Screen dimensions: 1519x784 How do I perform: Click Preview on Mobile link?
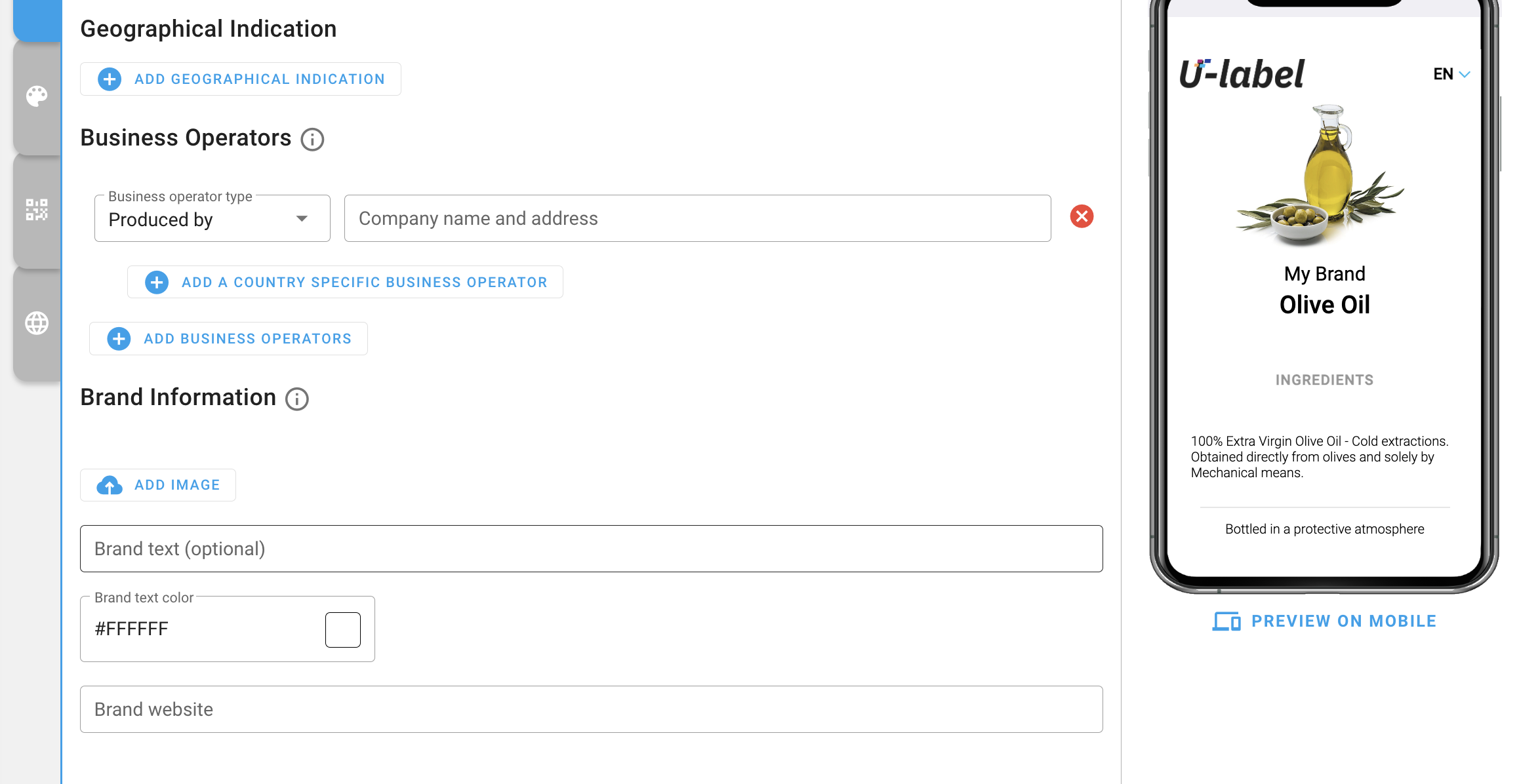[1343, 621]
